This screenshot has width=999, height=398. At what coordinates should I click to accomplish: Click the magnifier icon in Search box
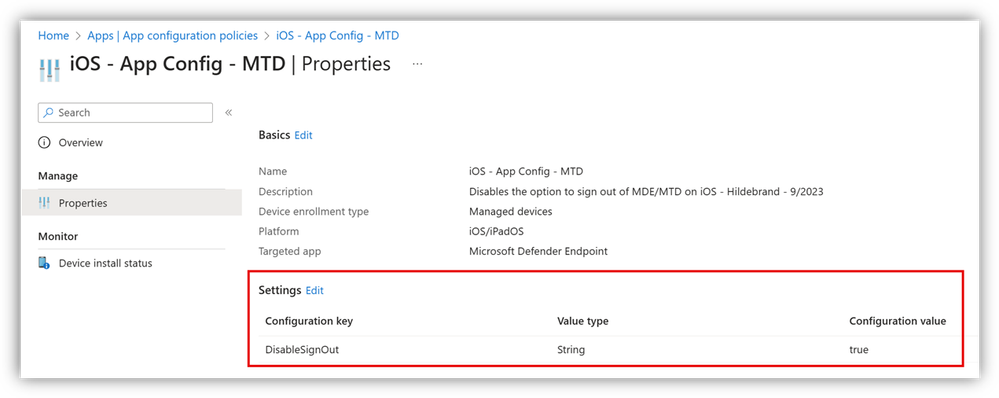point(48,113)
